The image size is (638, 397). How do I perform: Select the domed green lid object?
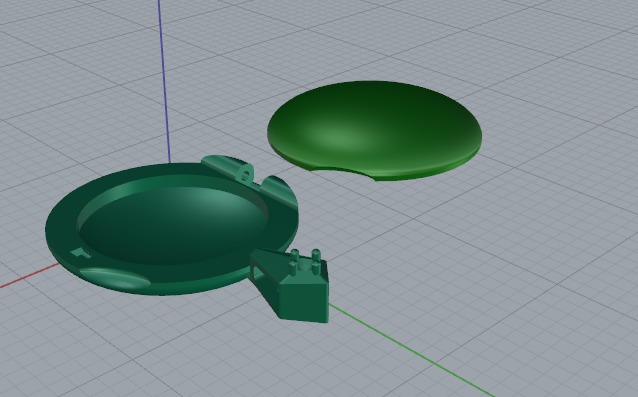coord(374,130)
